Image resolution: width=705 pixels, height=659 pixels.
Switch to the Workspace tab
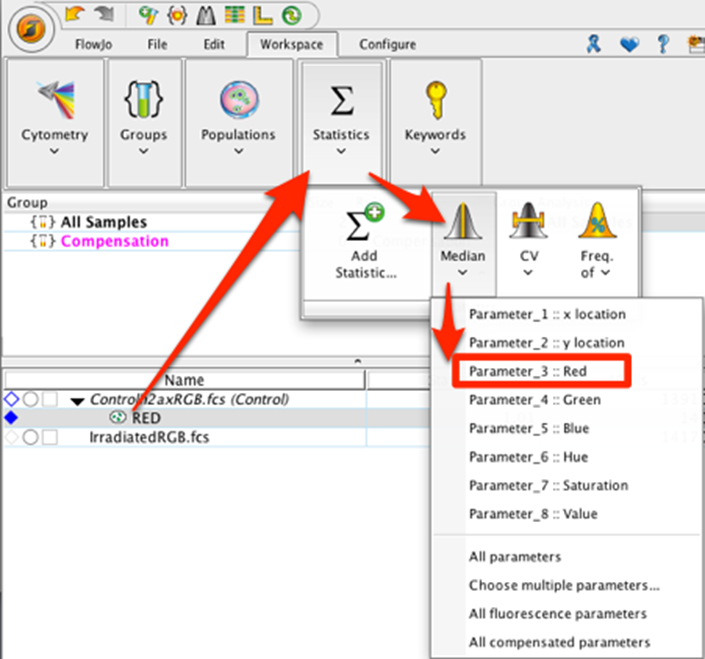coord(292,45)
